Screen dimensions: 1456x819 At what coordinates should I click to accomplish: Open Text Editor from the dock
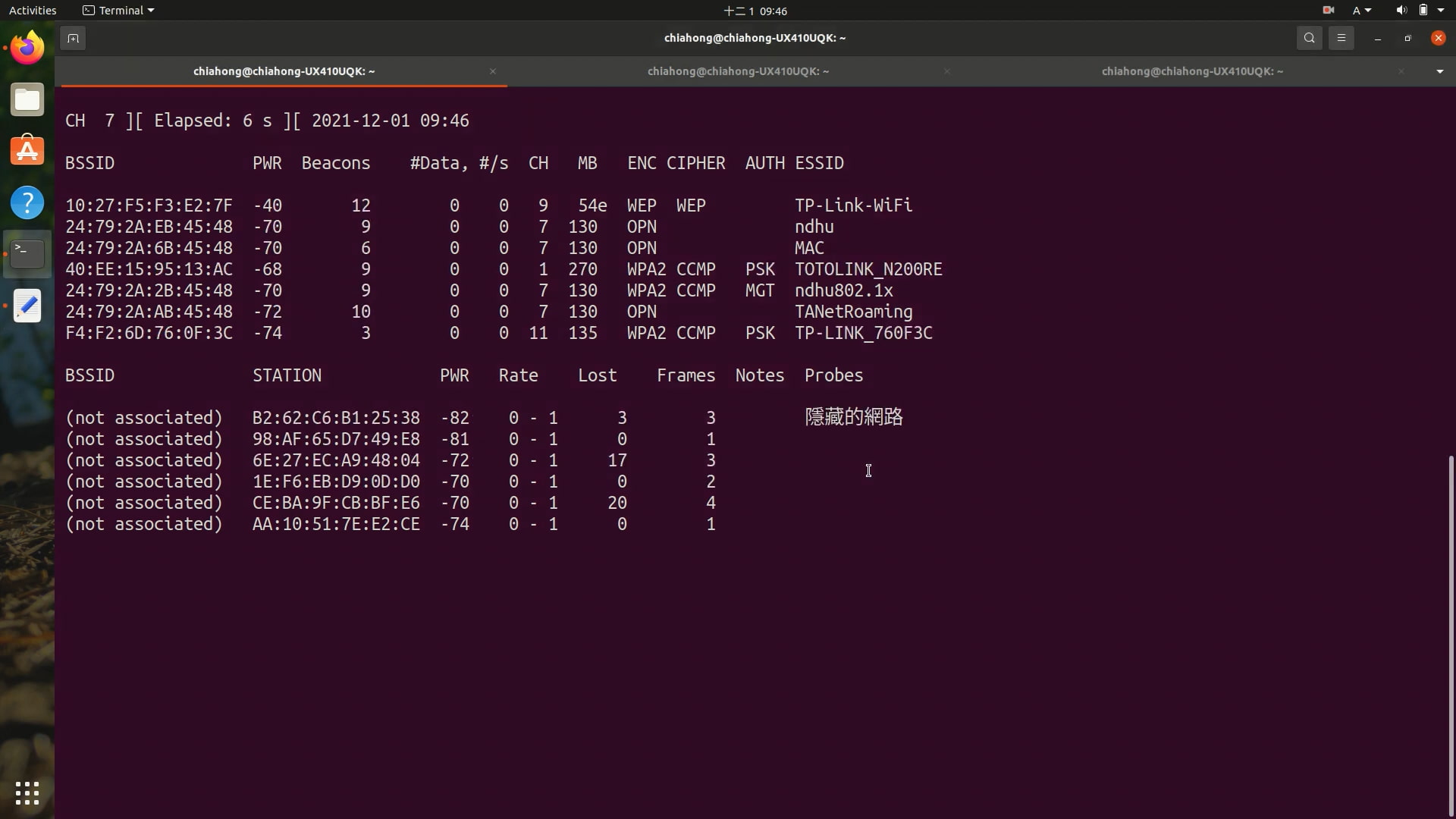27,306
